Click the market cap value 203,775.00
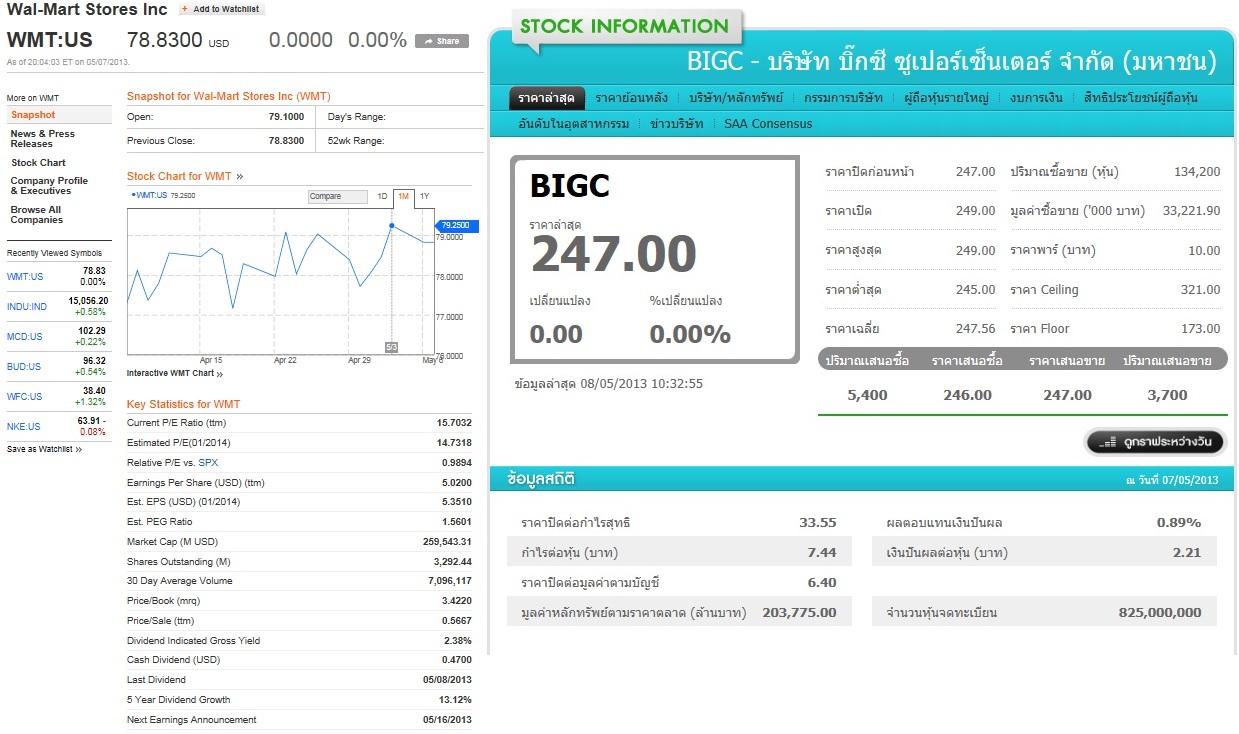Image resolution: width=1239 pixels, height=734 pixels. point(799,613)
